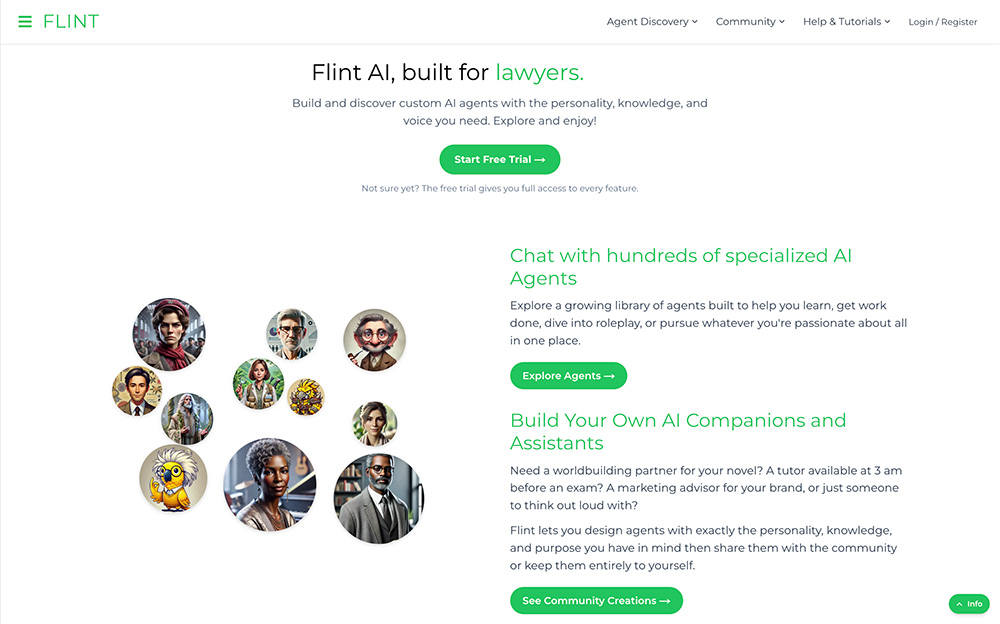This screenshot has height=624, width=1000.
Task: Select the old wizard with long beard avatar
Action: (x=187, y=419)
